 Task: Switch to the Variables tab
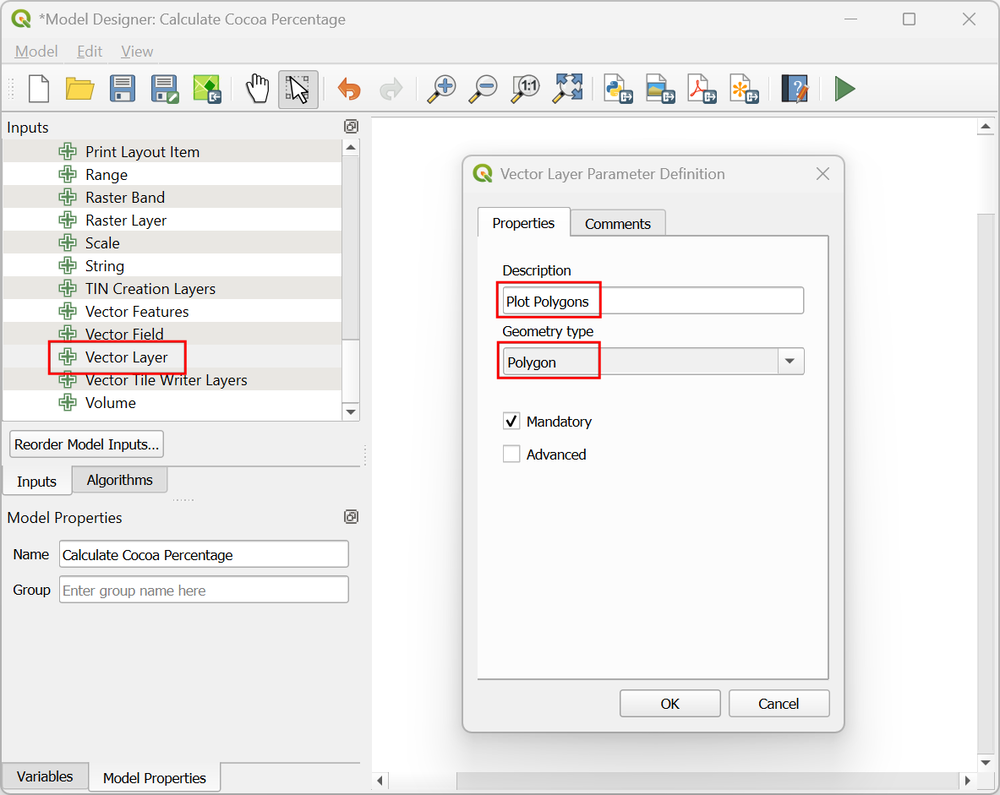(x=45, y=777)
